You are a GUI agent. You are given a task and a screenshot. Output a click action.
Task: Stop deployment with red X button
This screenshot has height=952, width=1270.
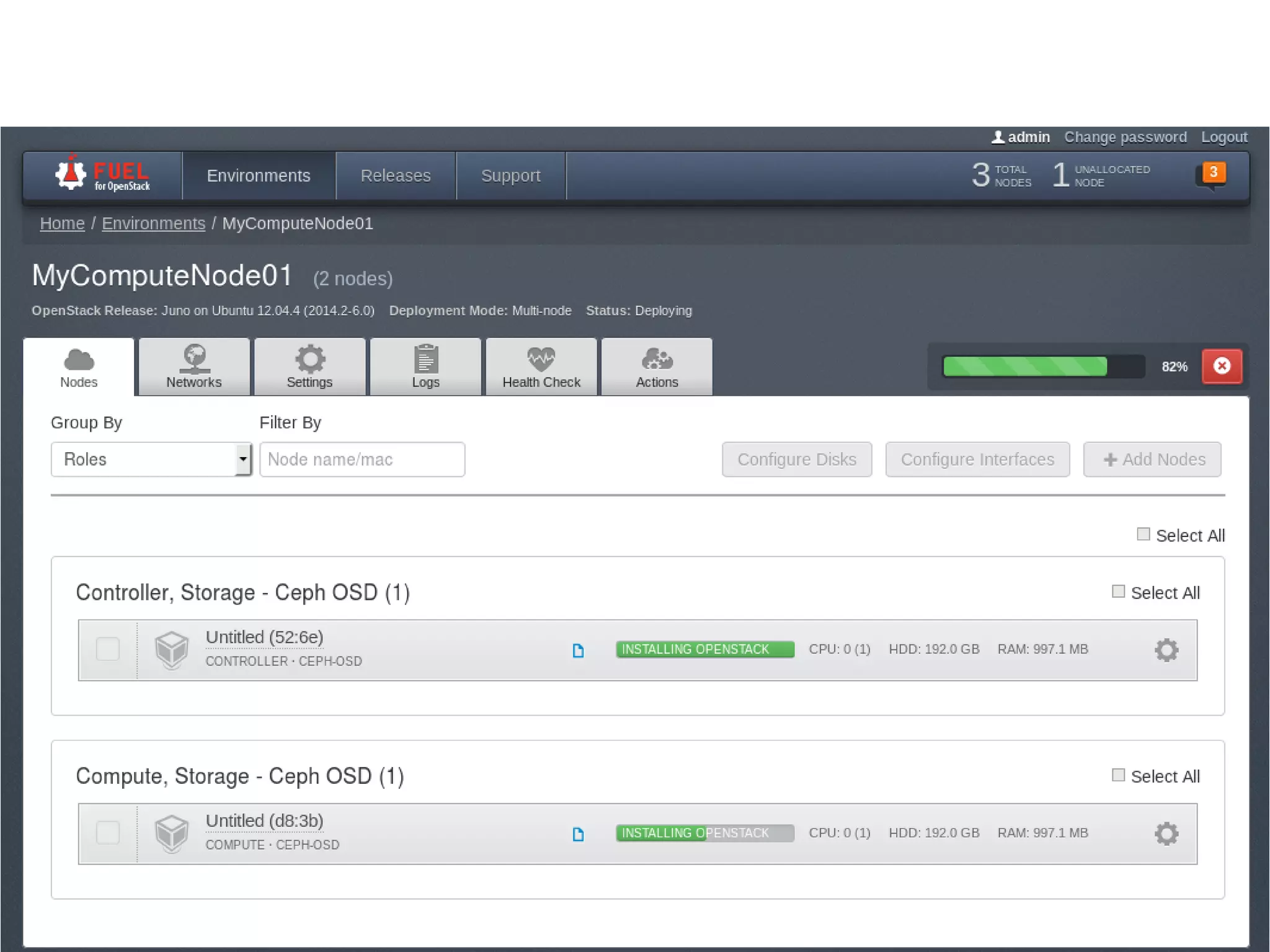(x=1221, y=366)
